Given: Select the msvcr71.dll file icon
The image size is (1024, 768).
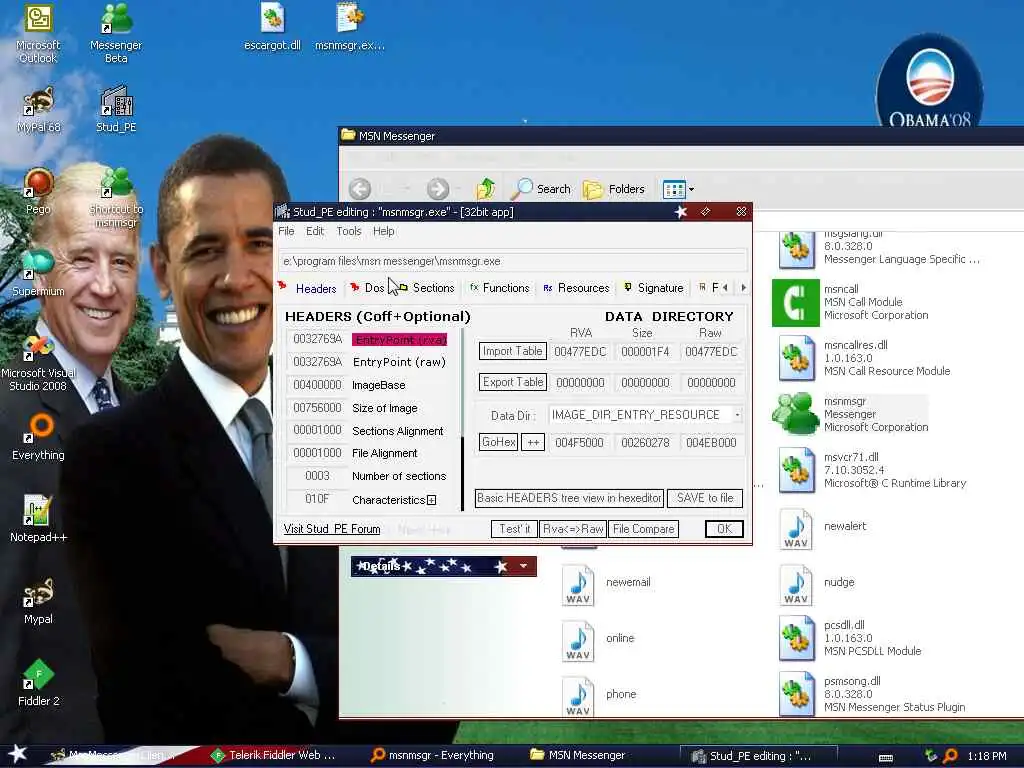Looking at the screenshot, I should click(796, 470).
